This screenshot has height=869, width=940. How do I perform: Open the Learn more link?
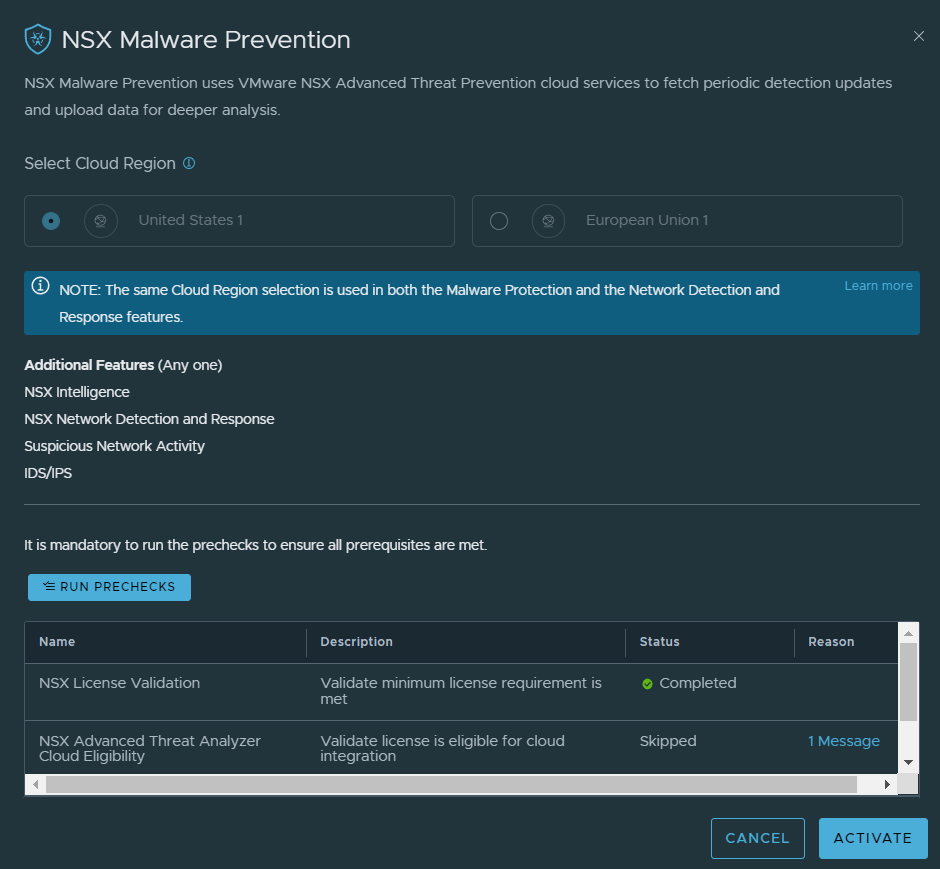pos(878,286)
